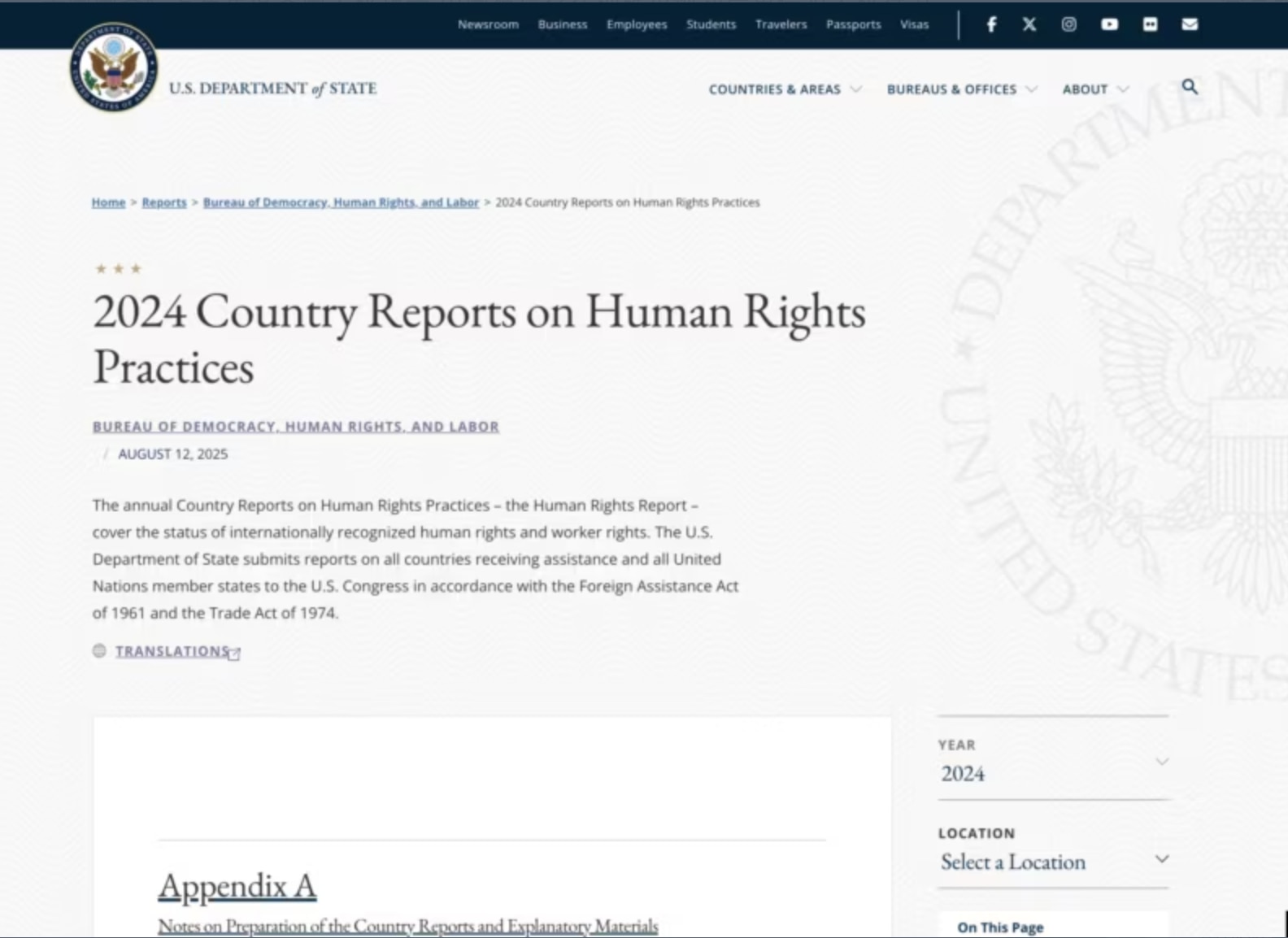Image resolution: width=1288 pixels, height=938 pixels.
Task: Click the 2024 Country Reports on Human Rights Practices page title
Action: (480, 338)
